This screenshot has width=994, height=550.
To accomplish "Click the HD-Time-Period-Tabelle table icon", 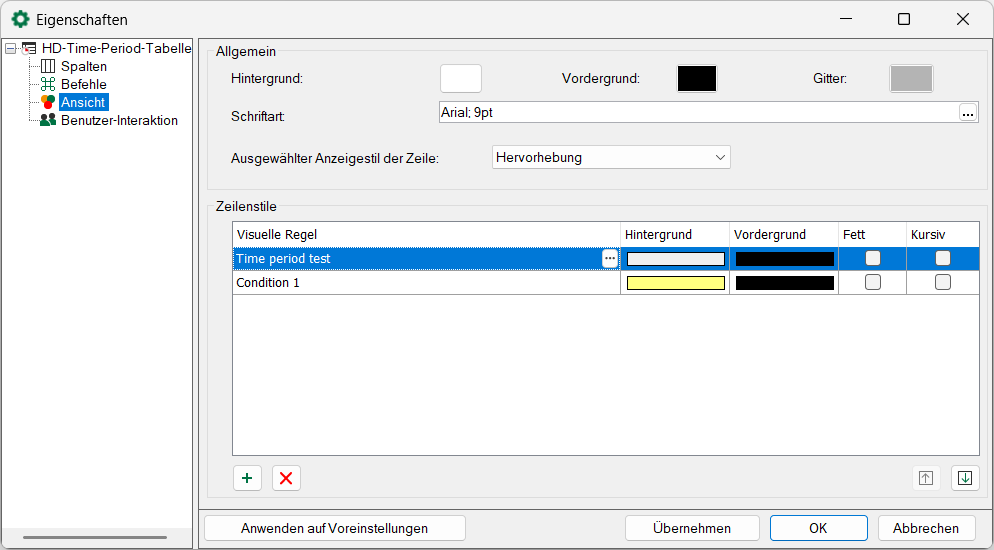I will coord(29,49).
